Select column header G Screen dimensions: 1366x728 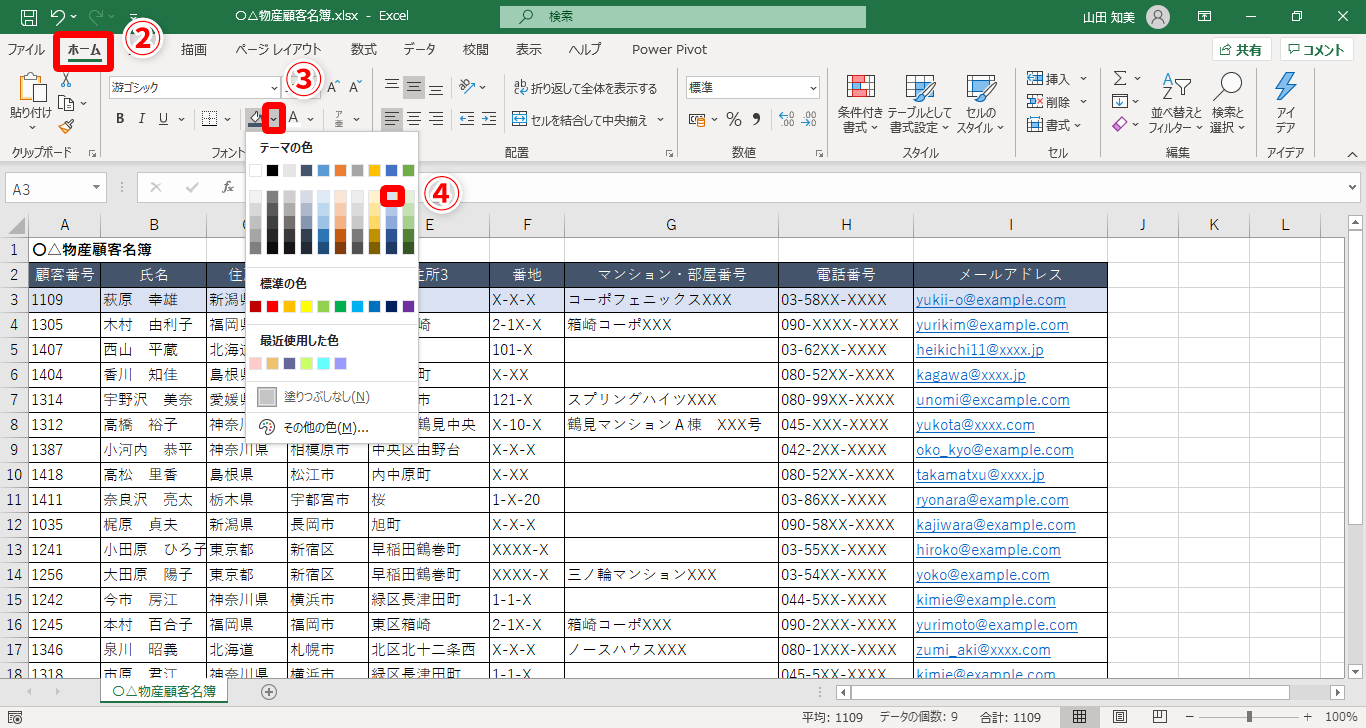click(x=671, y=225)
